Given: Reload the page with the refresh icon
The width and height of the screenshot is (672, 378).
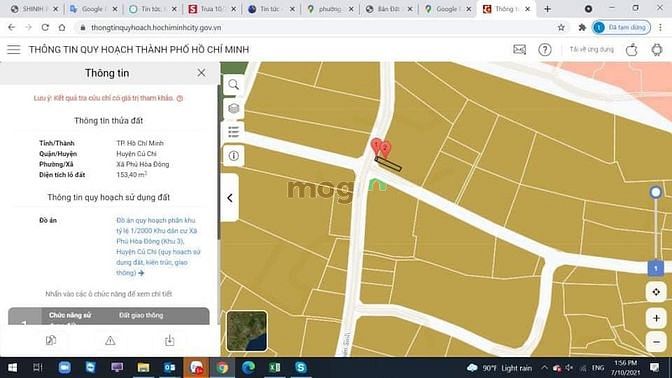Looking at the screenshot, I should (x=45, y=27).
